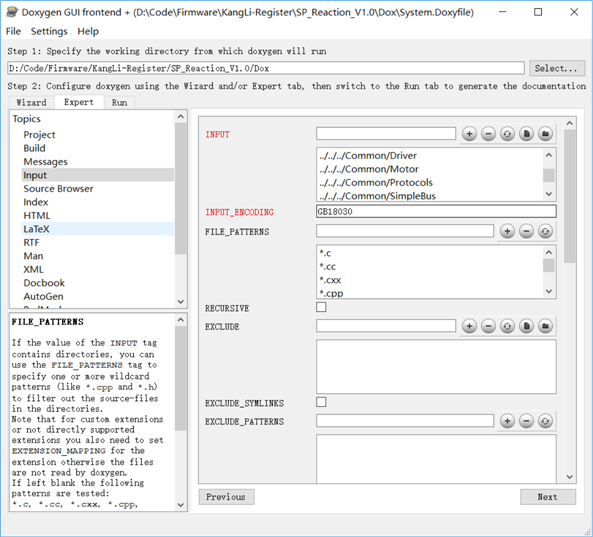This screenshot has height=537, width=593.
Task: Click up arrow of Topics list scrollbar
Action: [x=181, y=116]
